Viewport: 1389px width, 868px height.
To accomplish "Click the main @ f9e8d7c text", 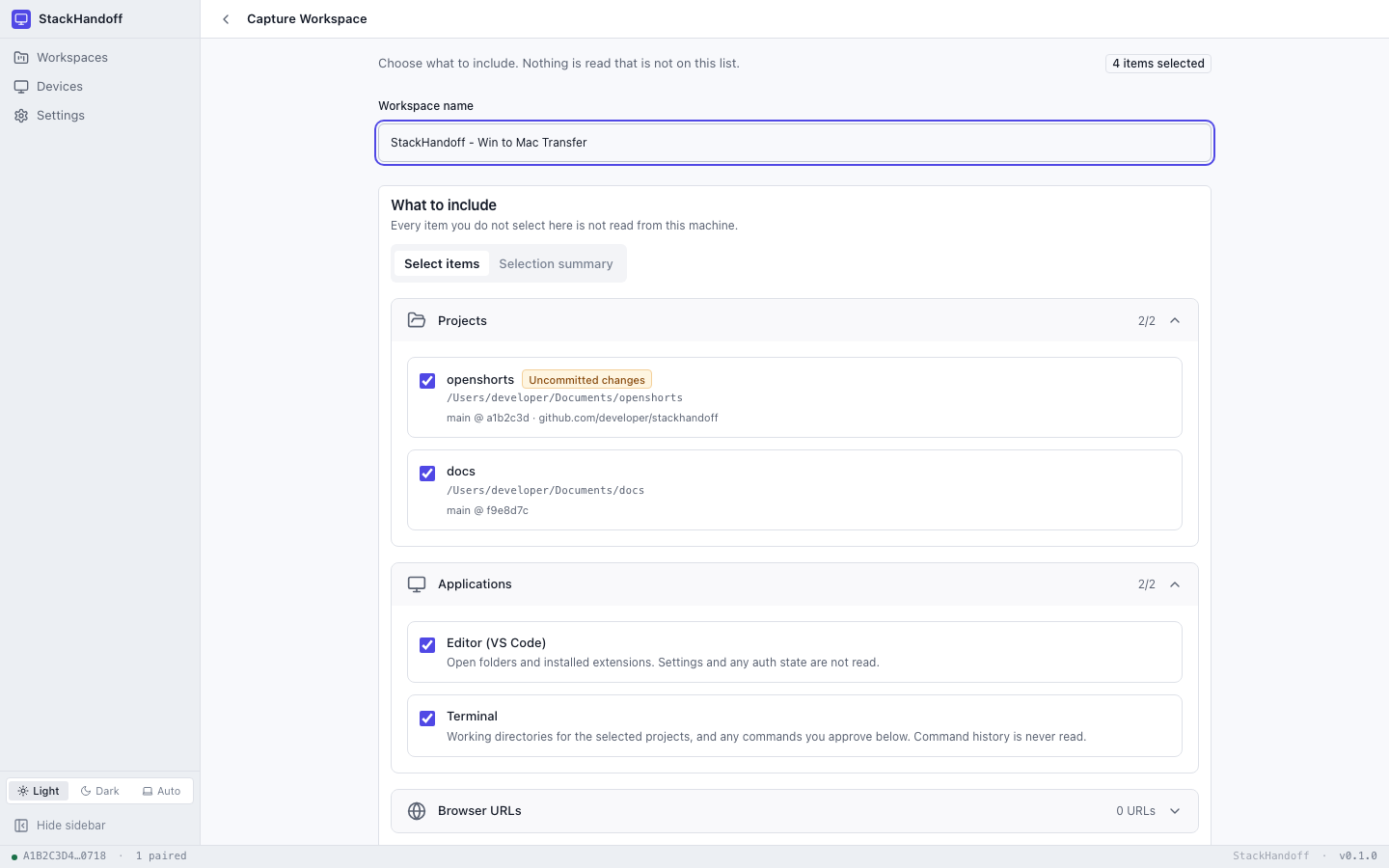I will [487, 510].
